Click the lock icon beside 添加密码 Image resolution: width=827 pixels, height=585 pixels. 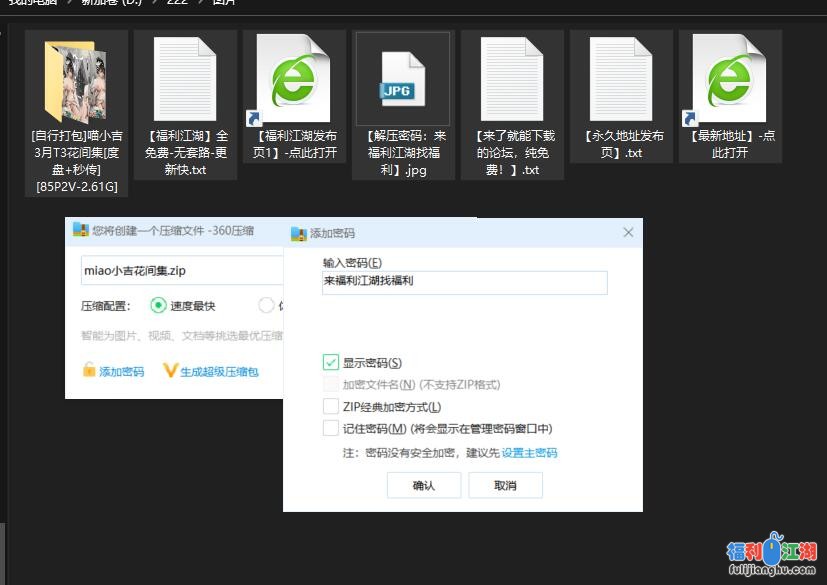[89, 371]
